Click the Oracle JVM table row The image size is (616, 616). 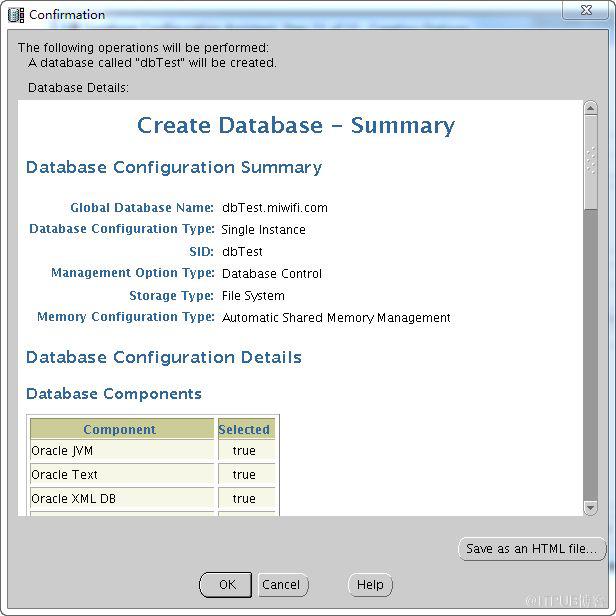point(120,451)
